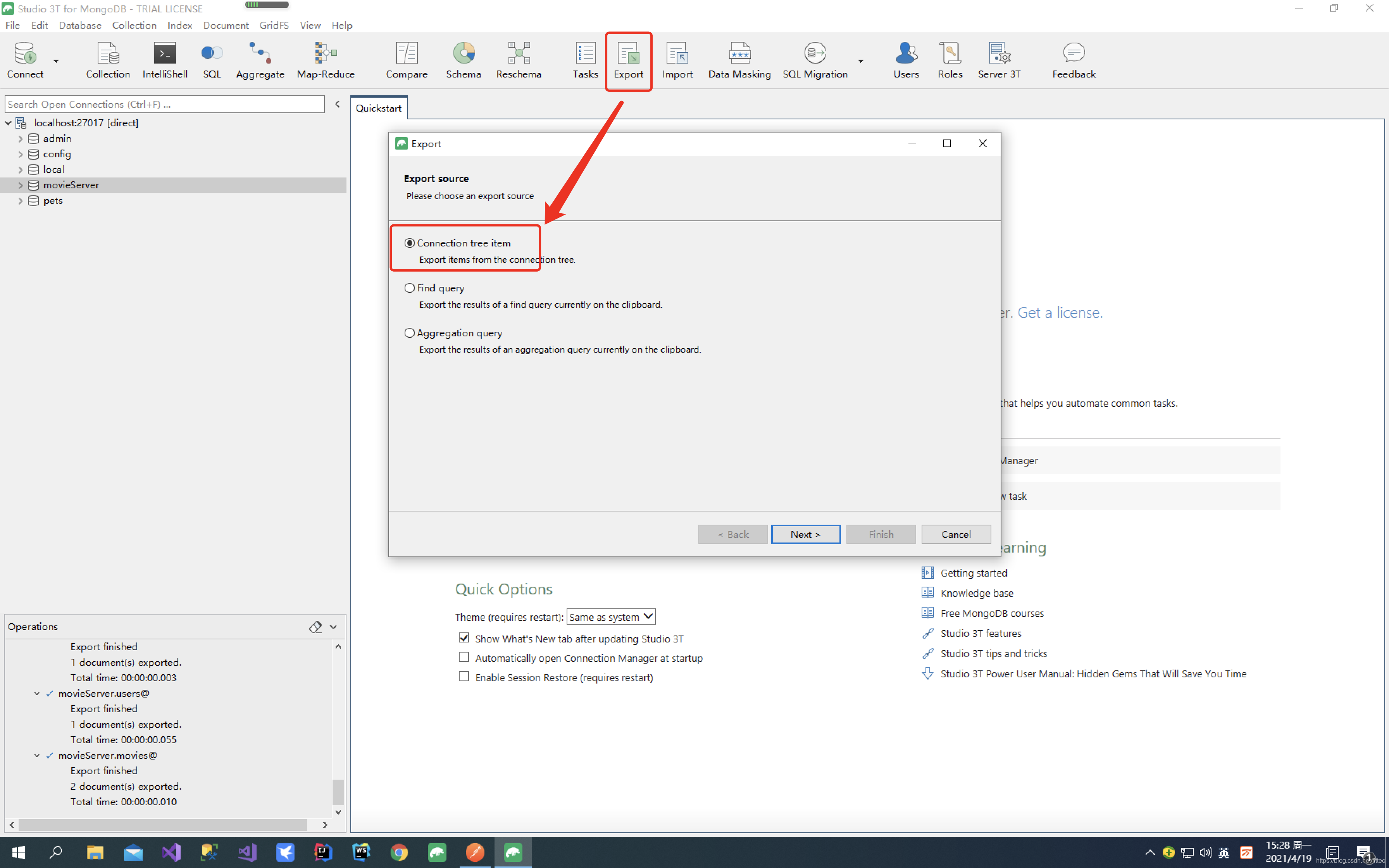1389x868 pixels.
Task: Open the SQL Migration dropdown arrow
Action: click(860, 61)
